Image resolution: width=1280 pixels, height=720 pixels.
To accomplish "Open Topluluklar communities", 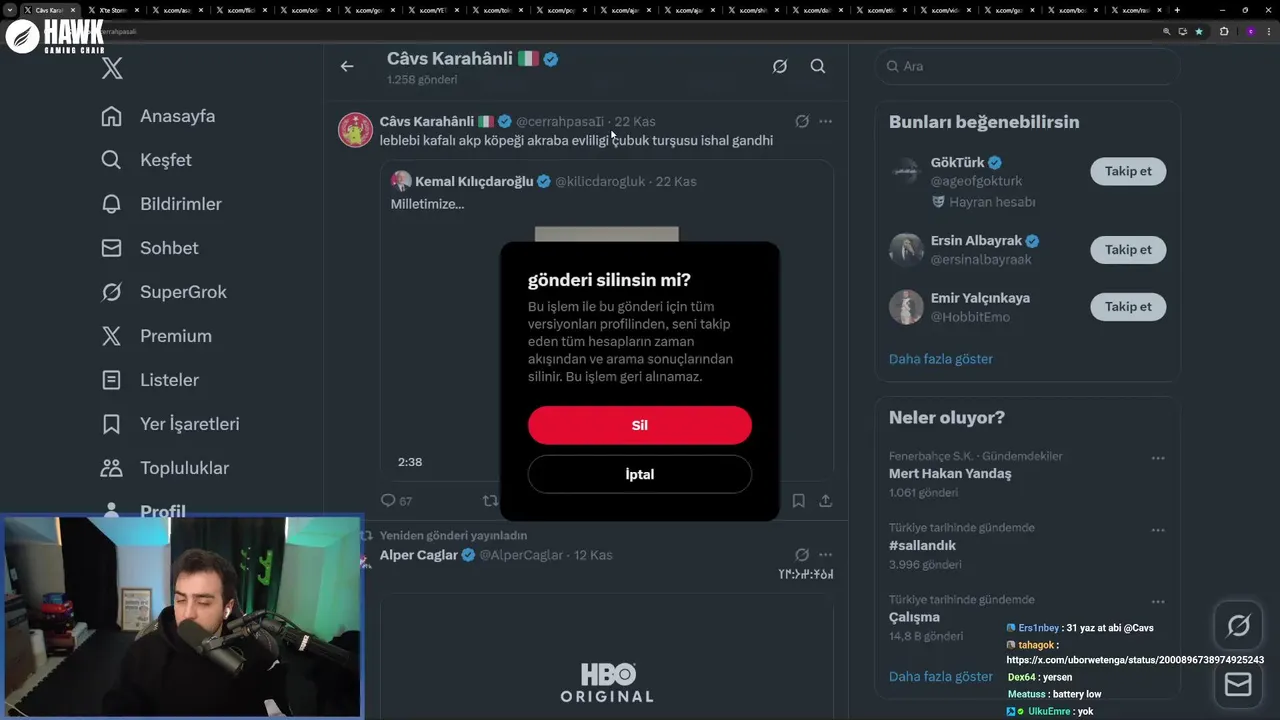I will tap(165, 468).
